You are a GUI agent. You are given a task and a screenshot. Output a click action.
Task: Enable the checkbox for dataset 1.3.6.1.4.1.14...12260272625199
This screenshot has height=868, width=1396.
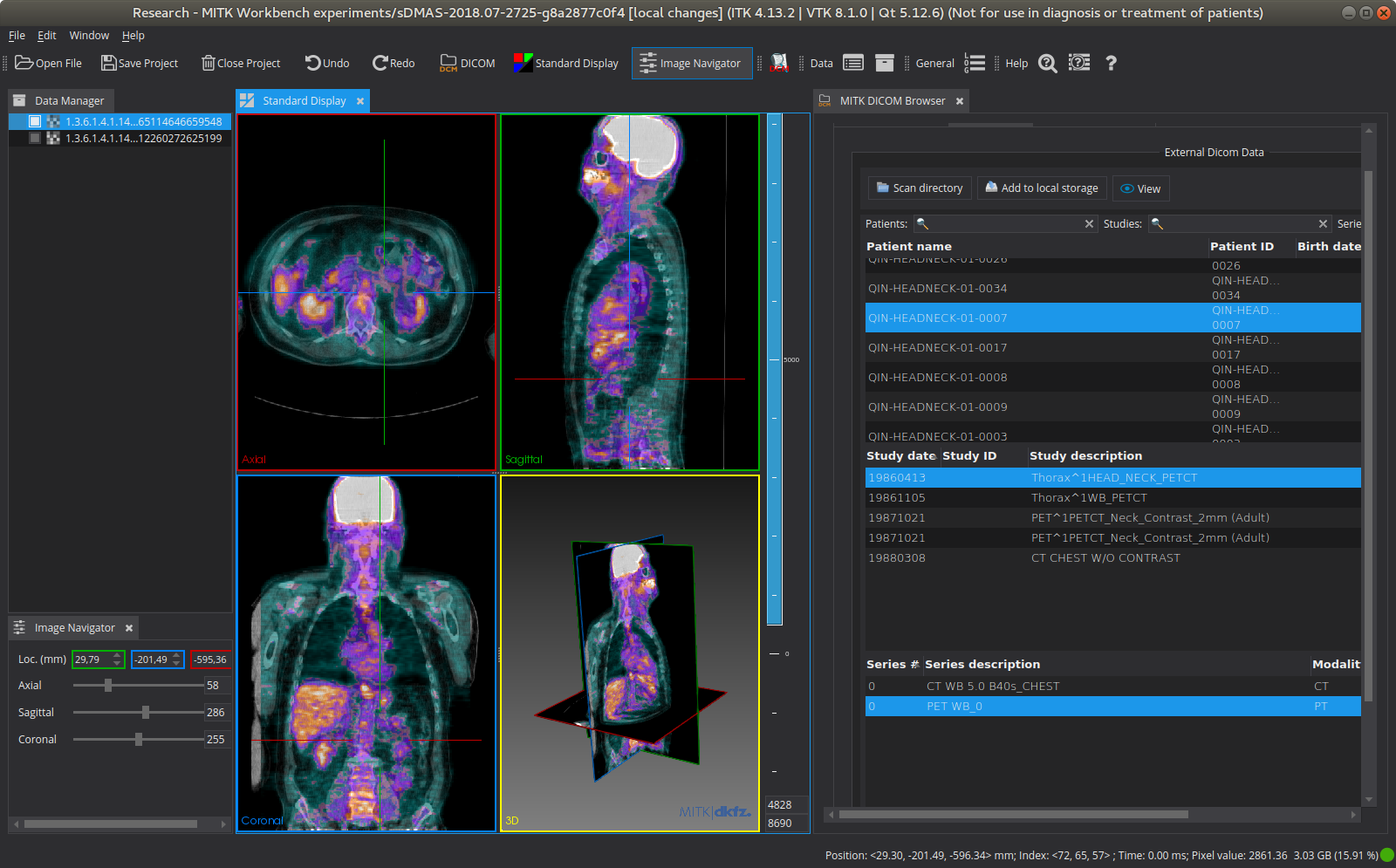coord(35,138)
